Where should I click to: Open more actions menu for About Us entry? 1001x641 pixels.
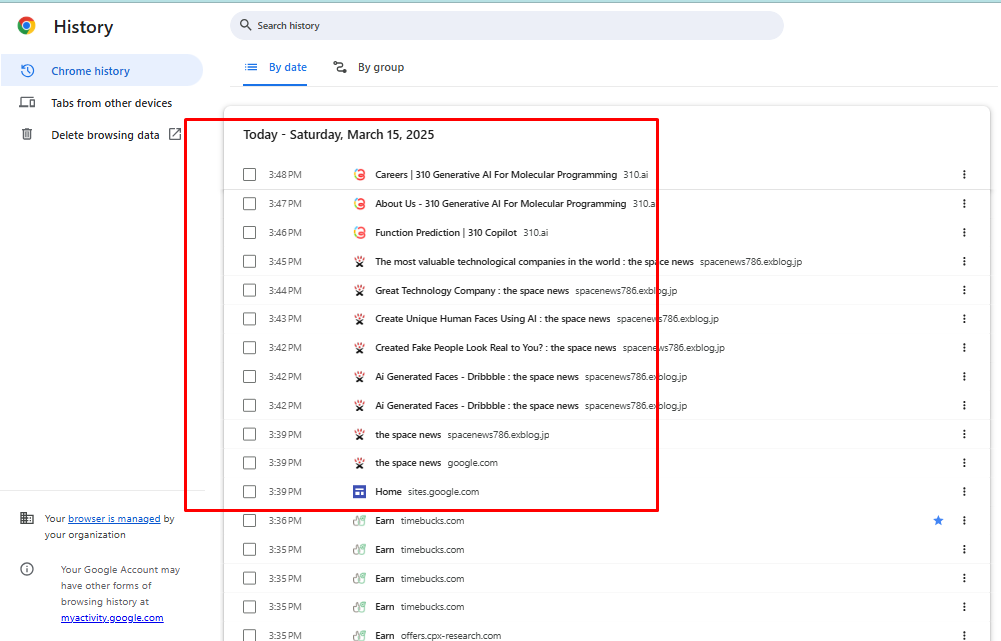tap(964, 204)
